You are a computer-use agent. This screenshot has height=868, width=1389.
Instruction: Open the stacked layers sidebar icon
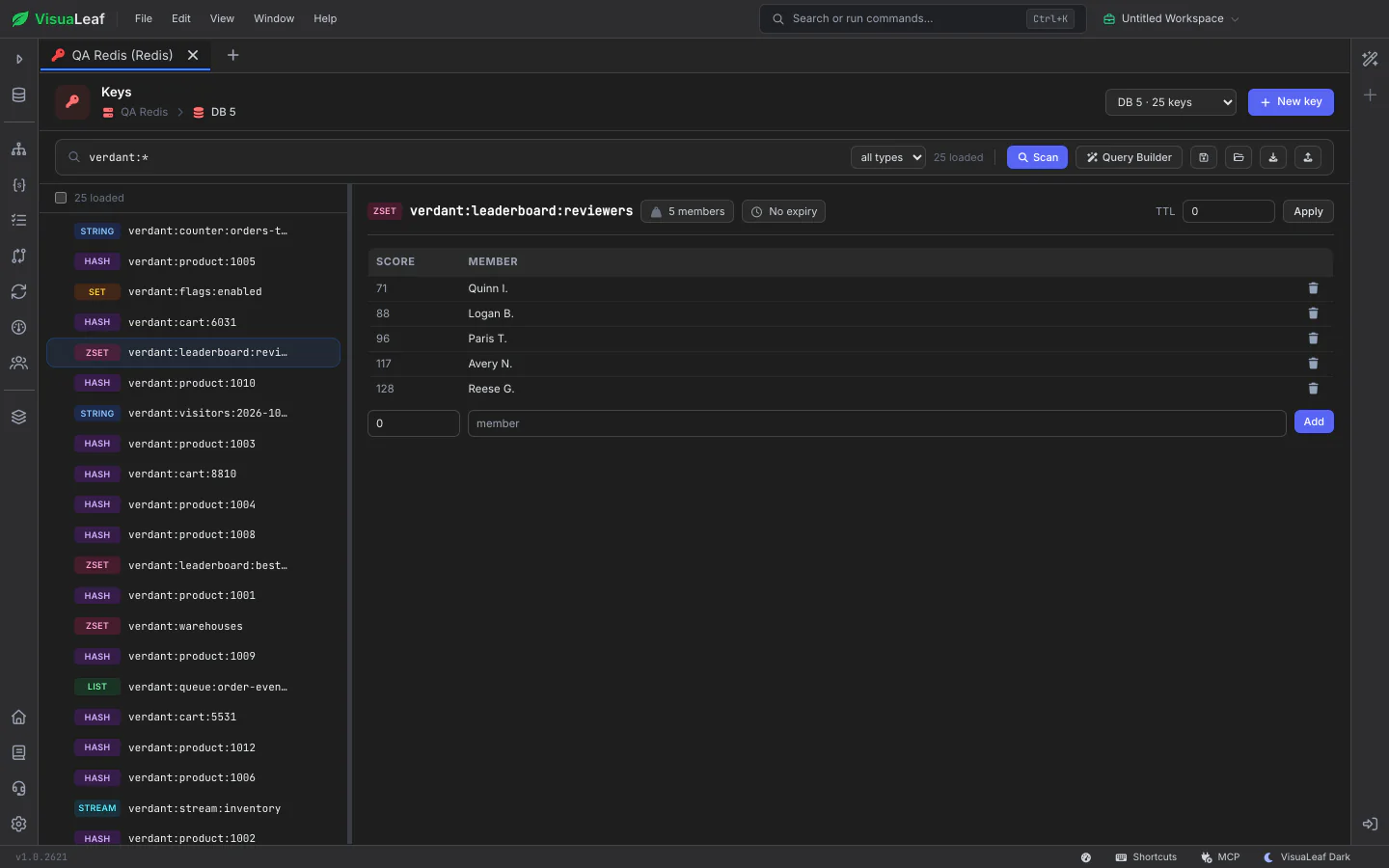click(x=18, y=418)
